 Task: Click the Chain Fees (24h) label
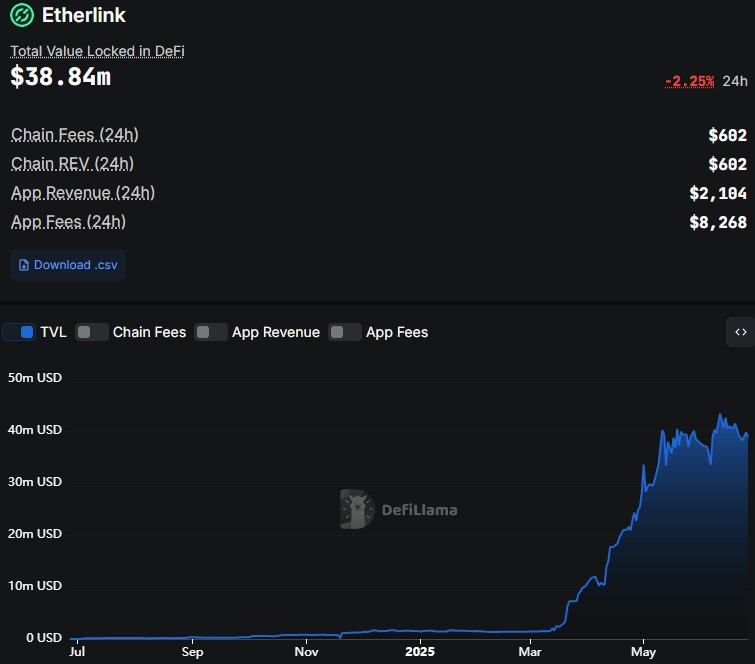tap(75, 135)
